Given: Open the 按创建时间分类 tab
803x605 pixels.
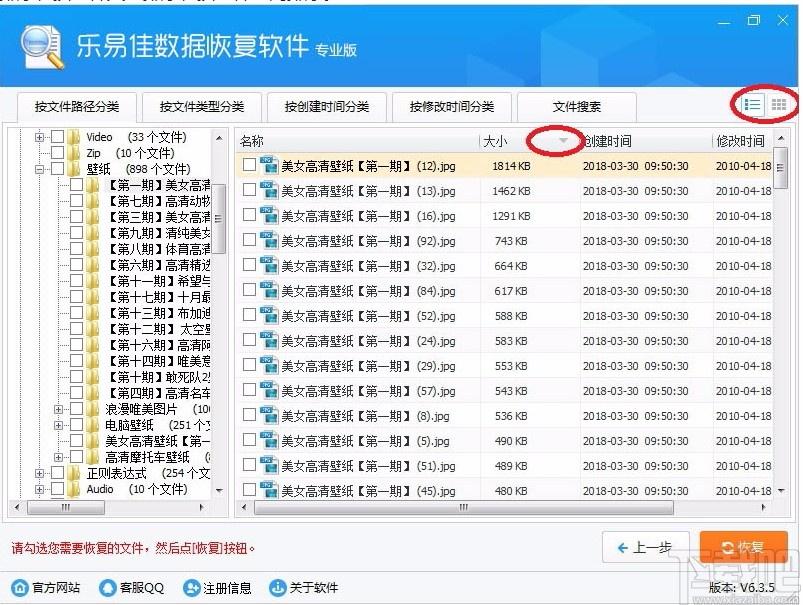Looking at the screenshot, I should [327, 107].
